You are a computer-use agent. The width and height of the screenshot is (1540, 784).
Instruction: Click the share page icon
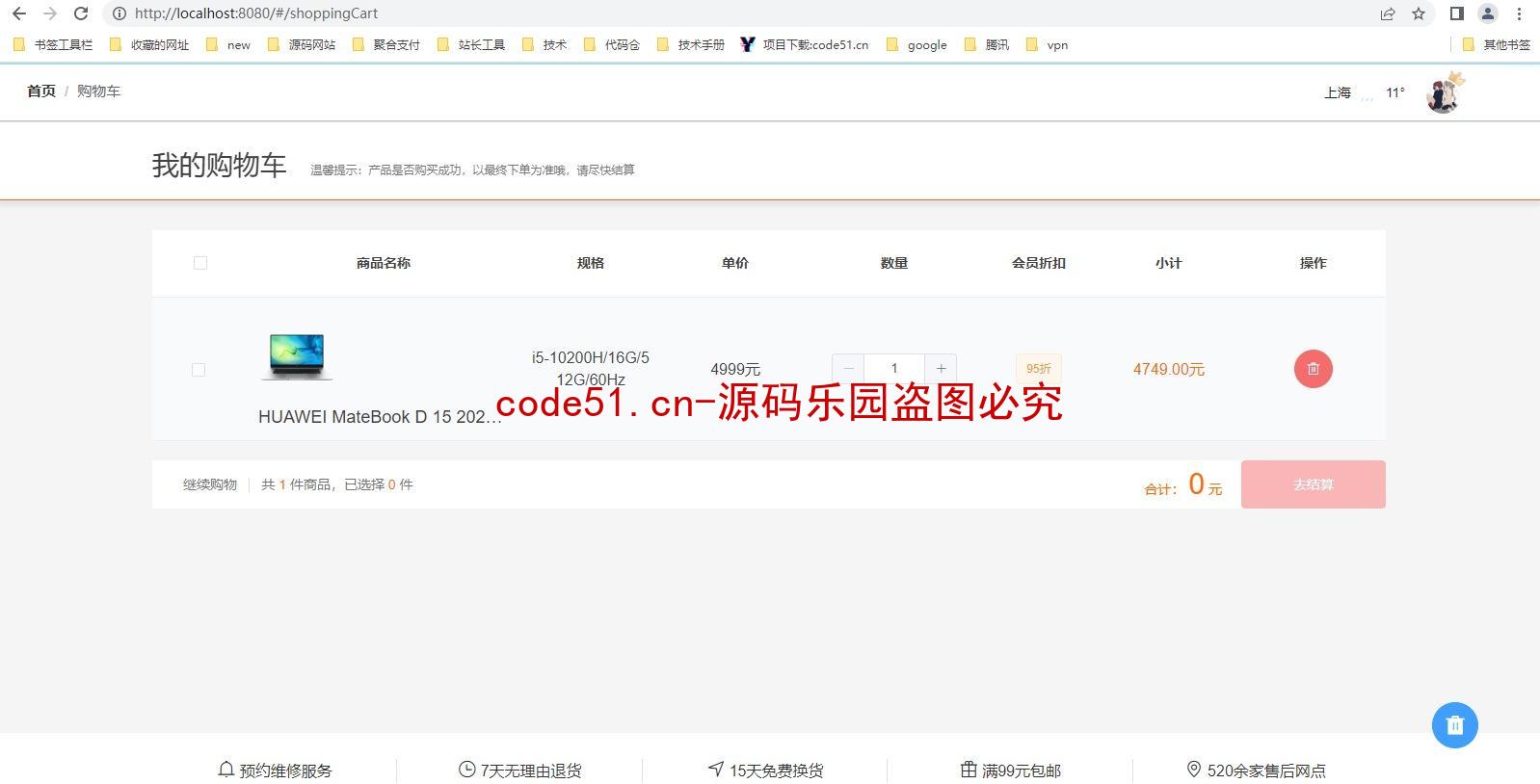tap(1388, 13)
